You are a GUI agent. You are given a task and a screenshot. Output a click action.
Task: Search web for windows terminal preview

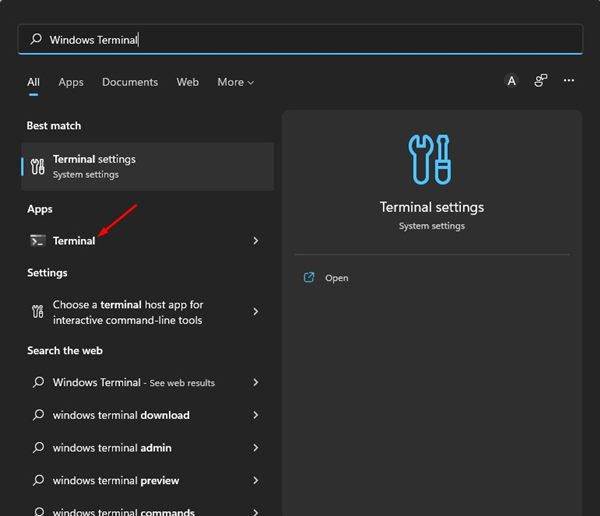tap(148, 480)
